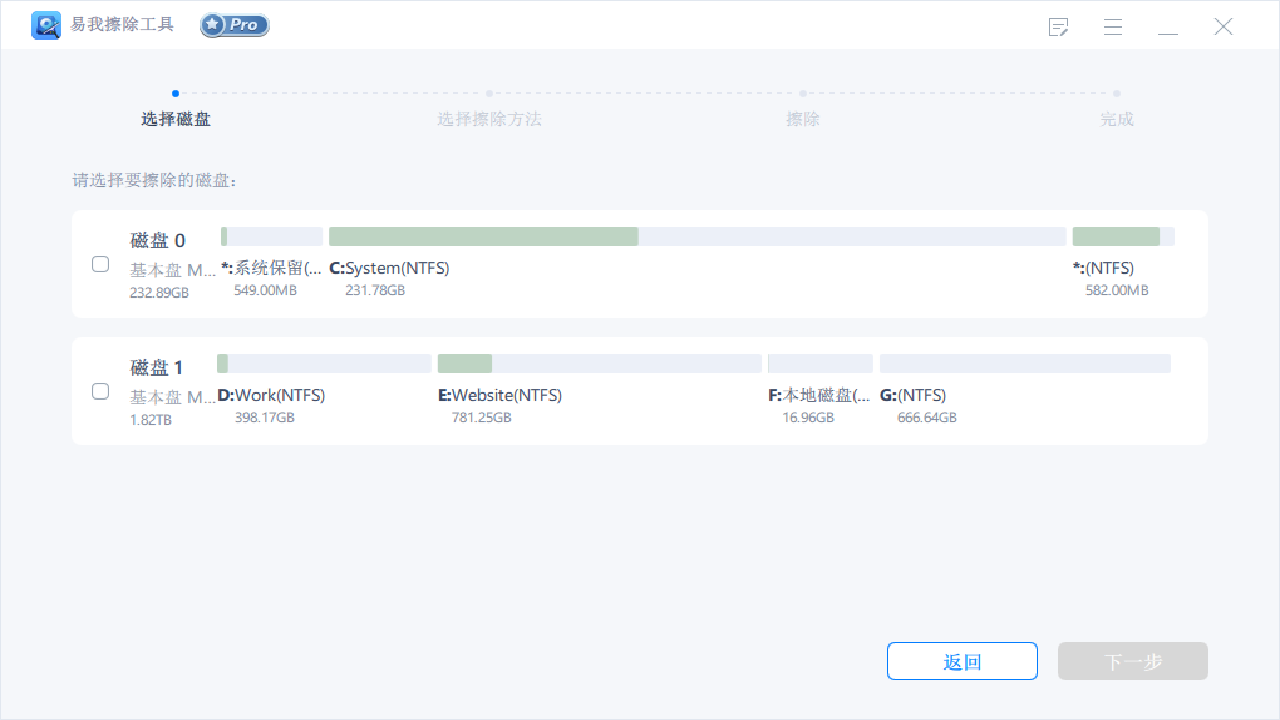Check the 磁盘 0 selection checkbox
Viewport: 1280px width, 720px height.
[100, 264]
